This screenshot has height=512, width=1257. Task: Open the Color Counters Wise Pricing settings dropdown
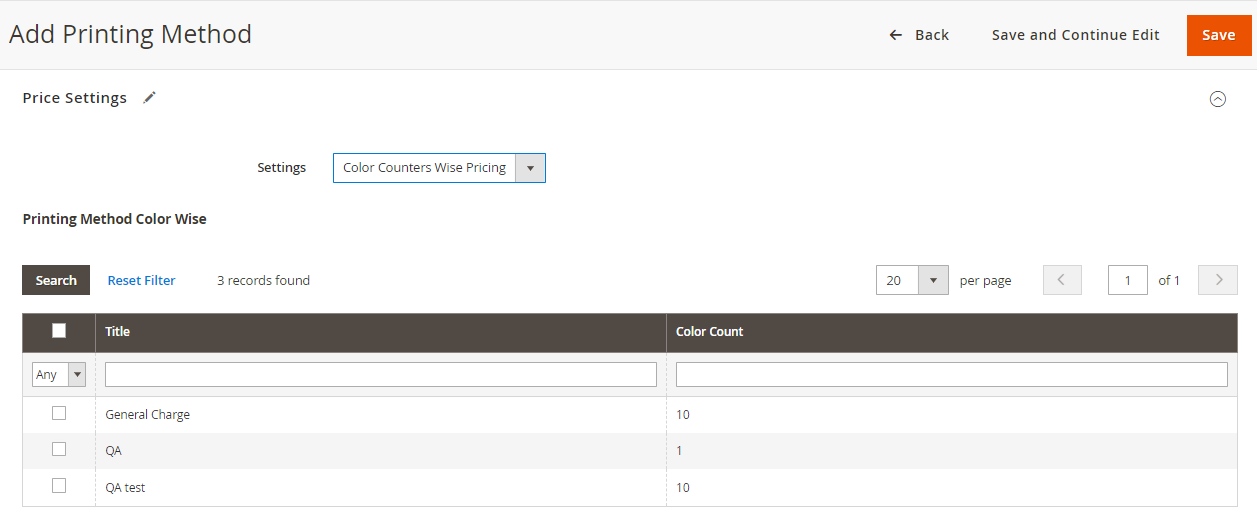coord(439,168)
